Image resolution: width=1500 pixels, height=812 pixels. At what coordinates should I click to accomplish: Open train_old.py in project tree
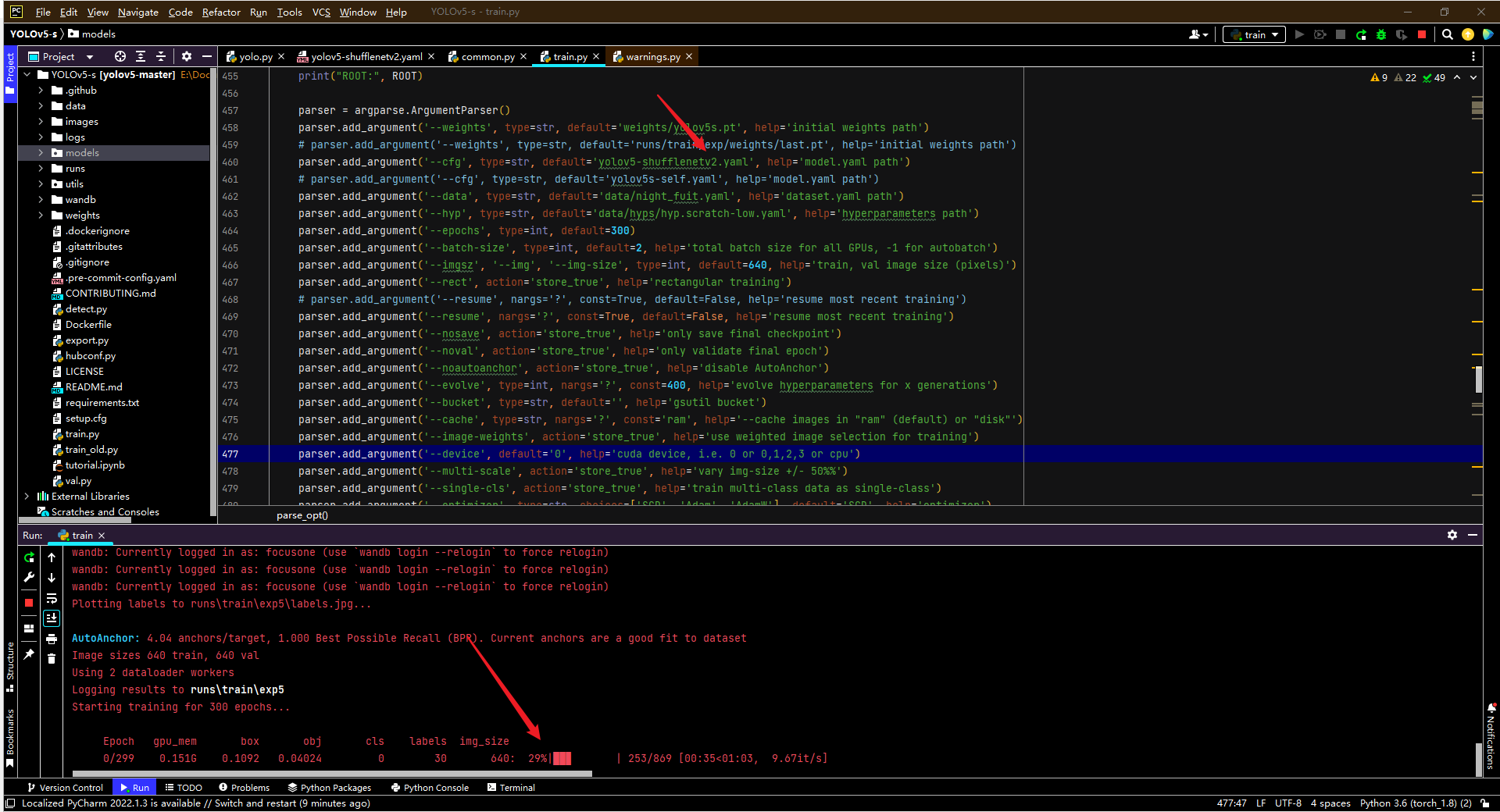pyautogui.click(x=91, y=450)
